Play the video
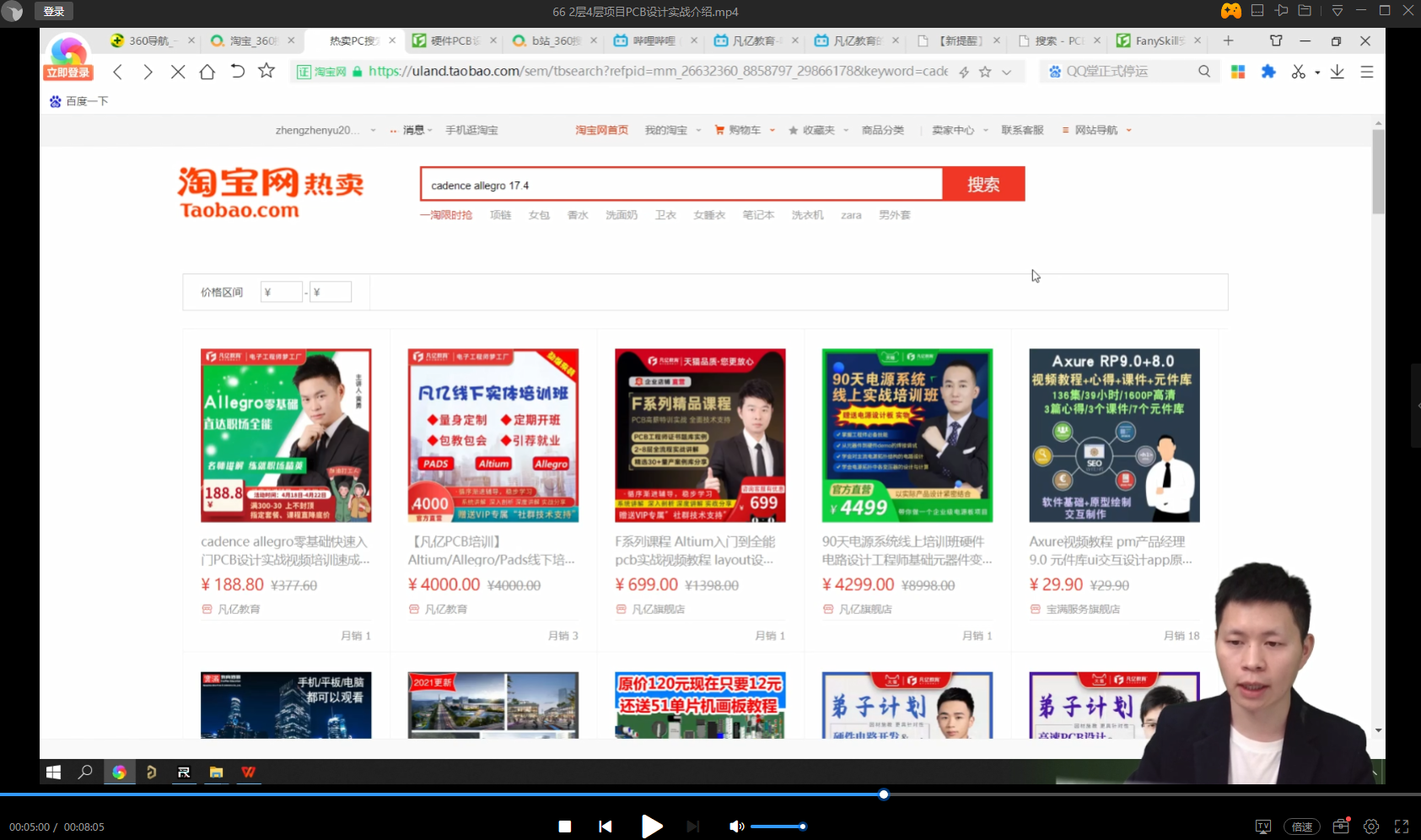Image resolution: width=1421 pixels, height=840 pixels. pyautogui.click(x=651, y=827)
